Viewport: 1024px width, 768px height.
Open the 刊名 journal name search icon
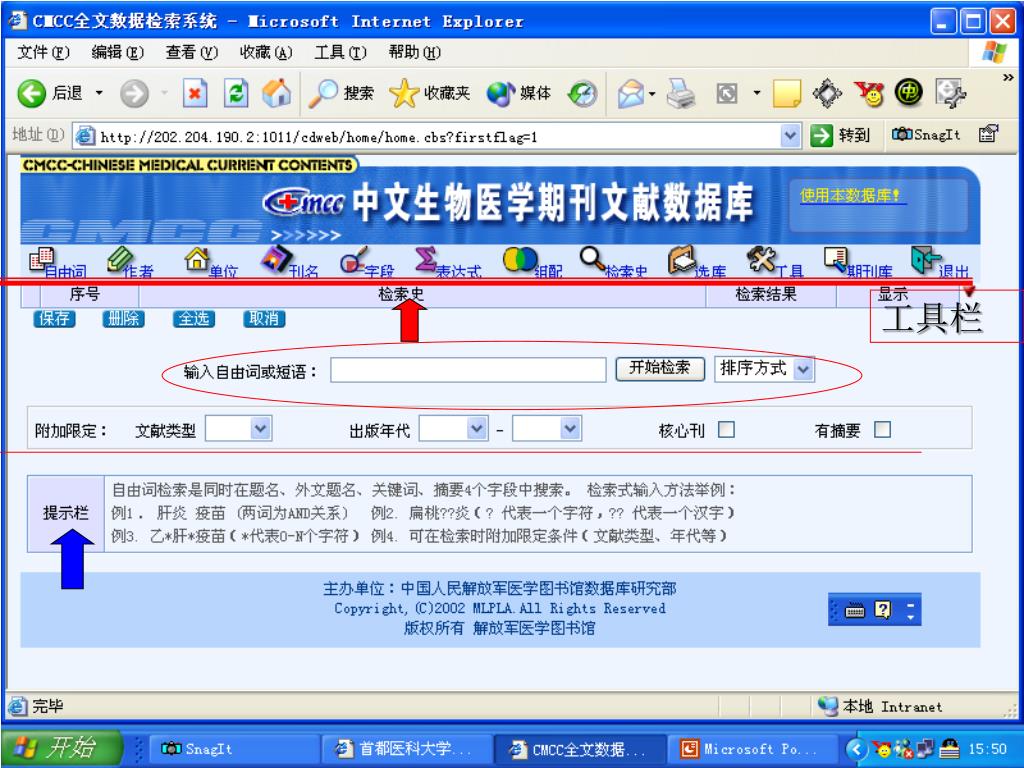click(289, 263)
